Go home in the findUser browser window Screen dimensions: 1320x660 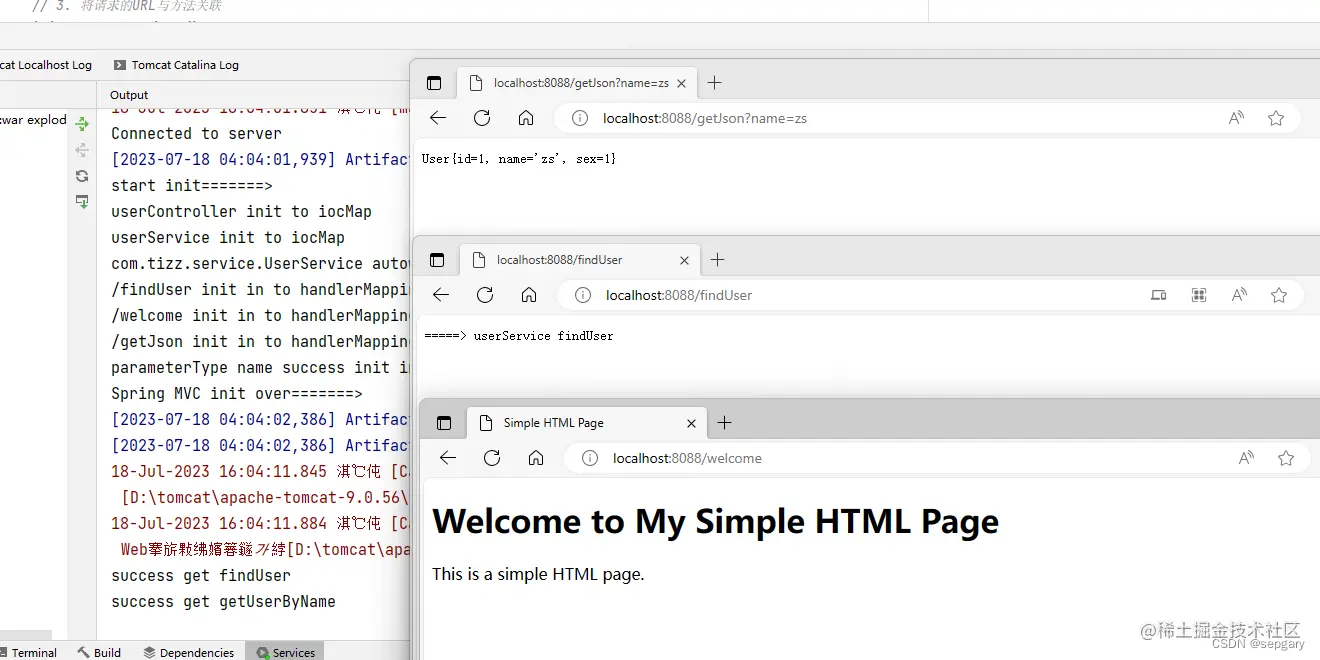coord(529,295)
